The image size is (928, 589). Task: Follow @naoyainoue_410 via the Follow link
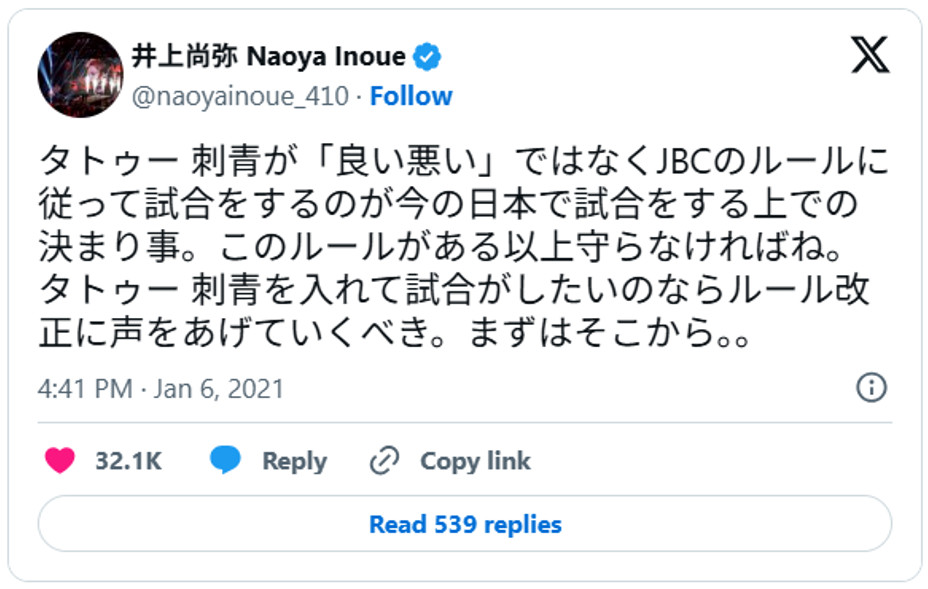point(413,96)
